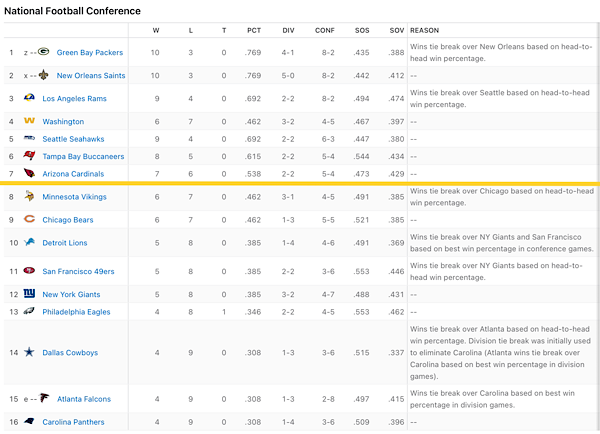Screen dimensions: 600x434
Task: Click the Dallas Cowboys star logo
Action: [29, 352]
